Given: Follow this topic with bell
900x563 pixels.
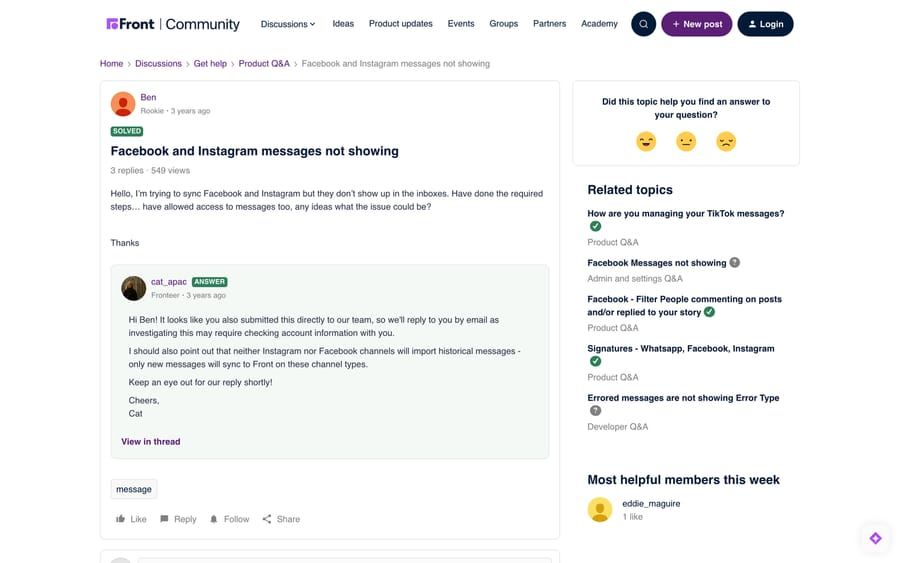Looking at the screenshot, I should [x=230, y=519].
